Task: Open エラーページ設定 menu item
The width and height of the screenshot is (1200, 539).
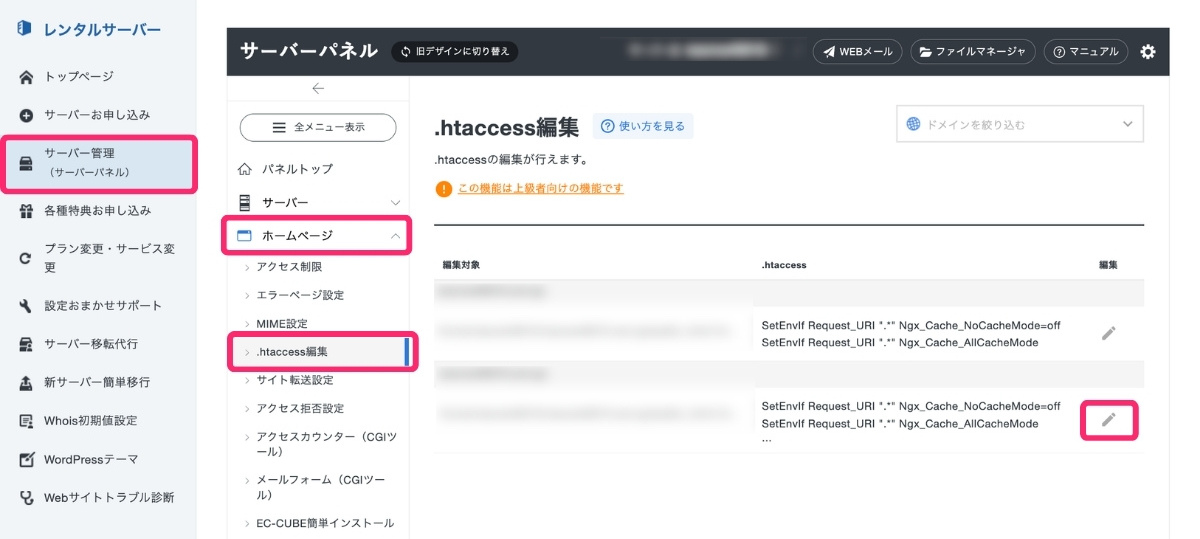Action: tap(299, 295)
